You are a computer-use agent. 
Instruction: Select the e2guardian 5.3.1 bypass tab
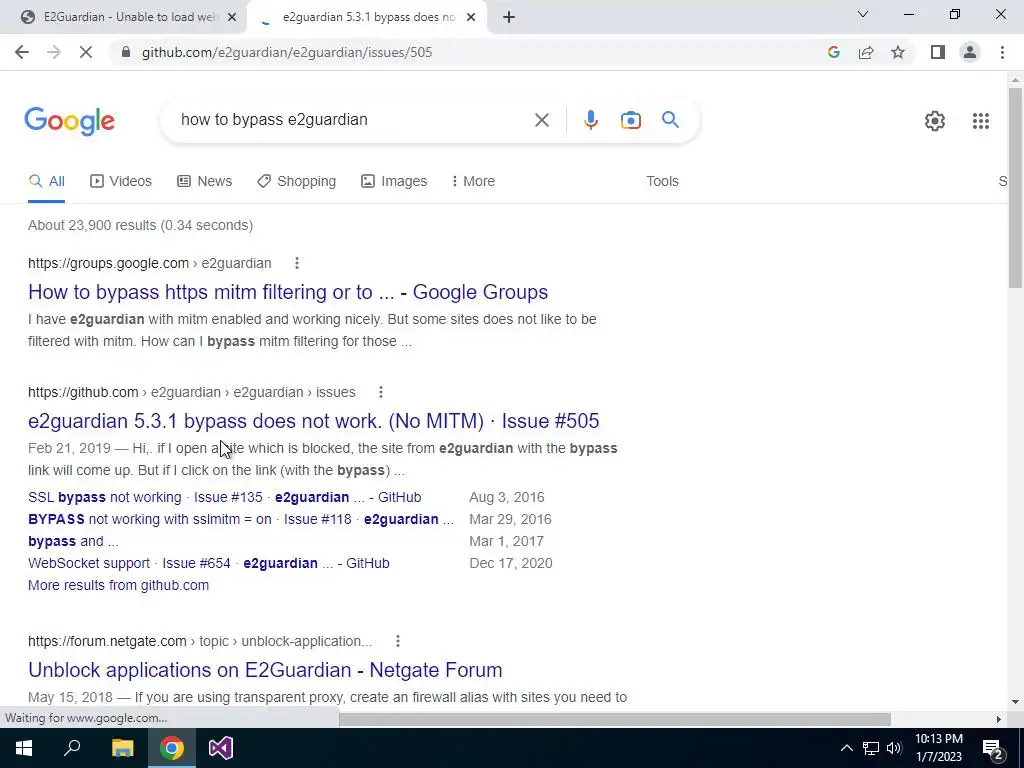click(x=367, y=17)
